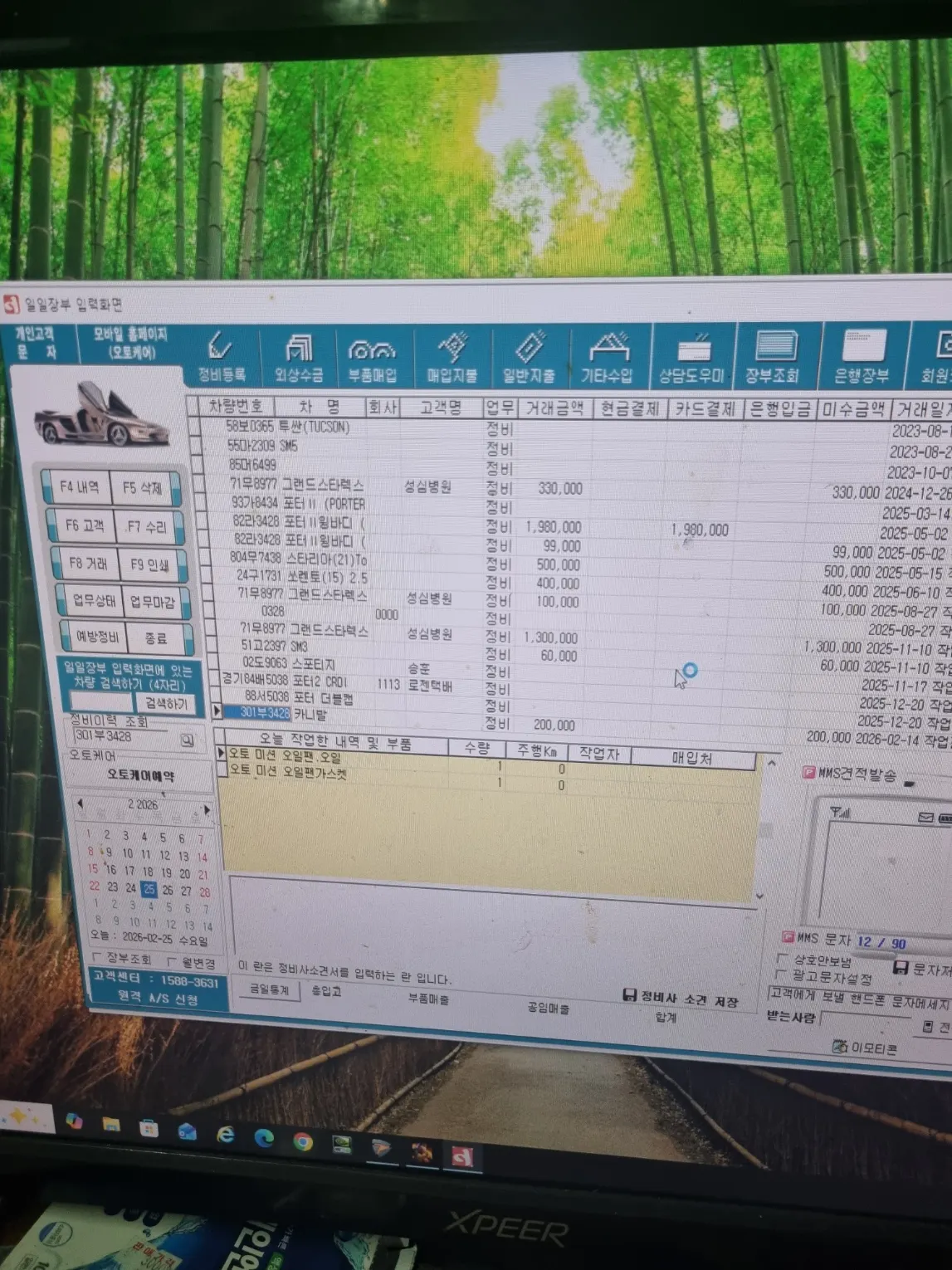This screenshot has height=1270, width=952.
Task: Launch Google Chrome from the taskbar
Action: pos(303,1142)
